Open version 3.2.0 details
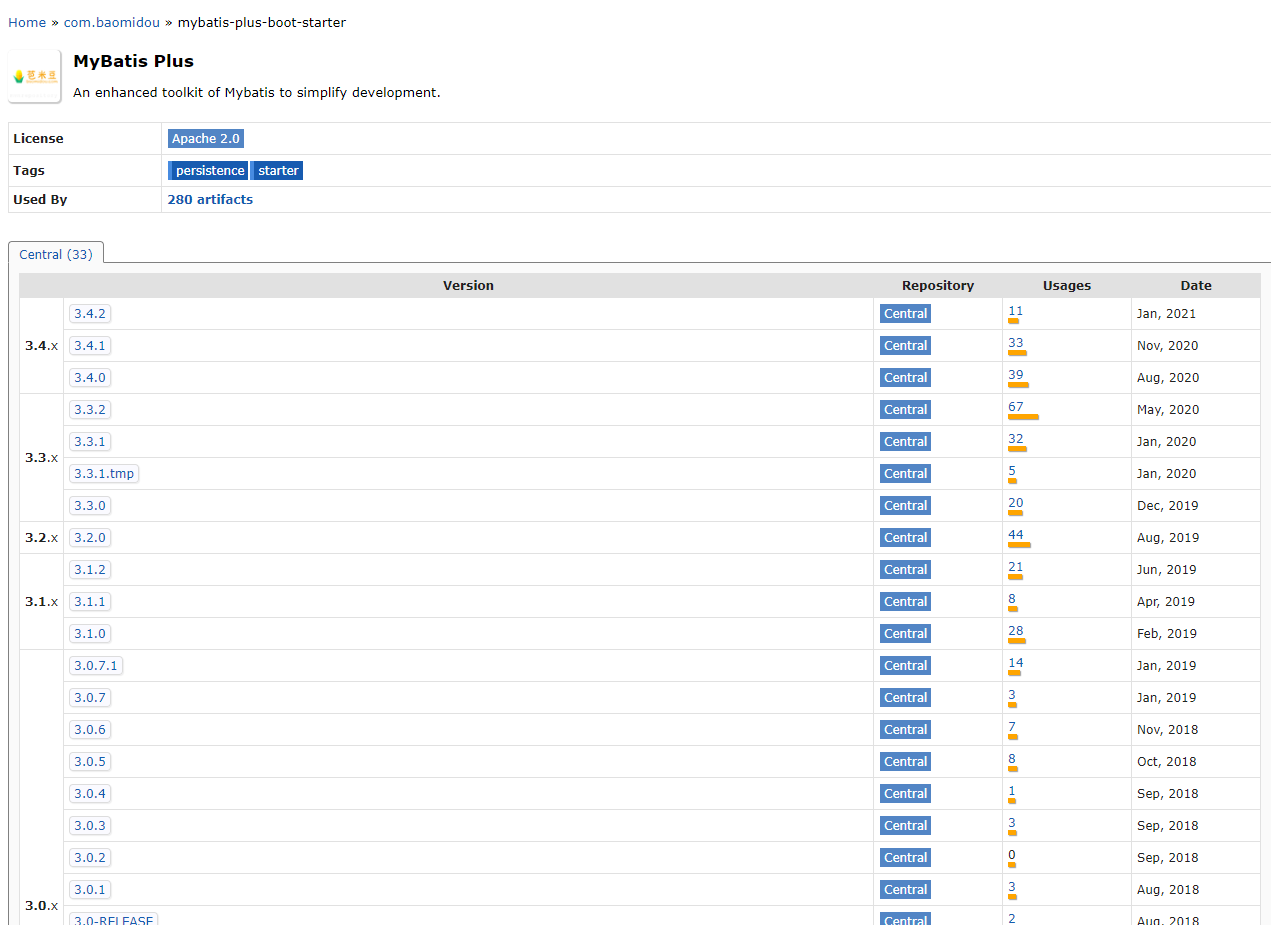The width and height of the screenshot is (1271, 925). coord(89,537)
